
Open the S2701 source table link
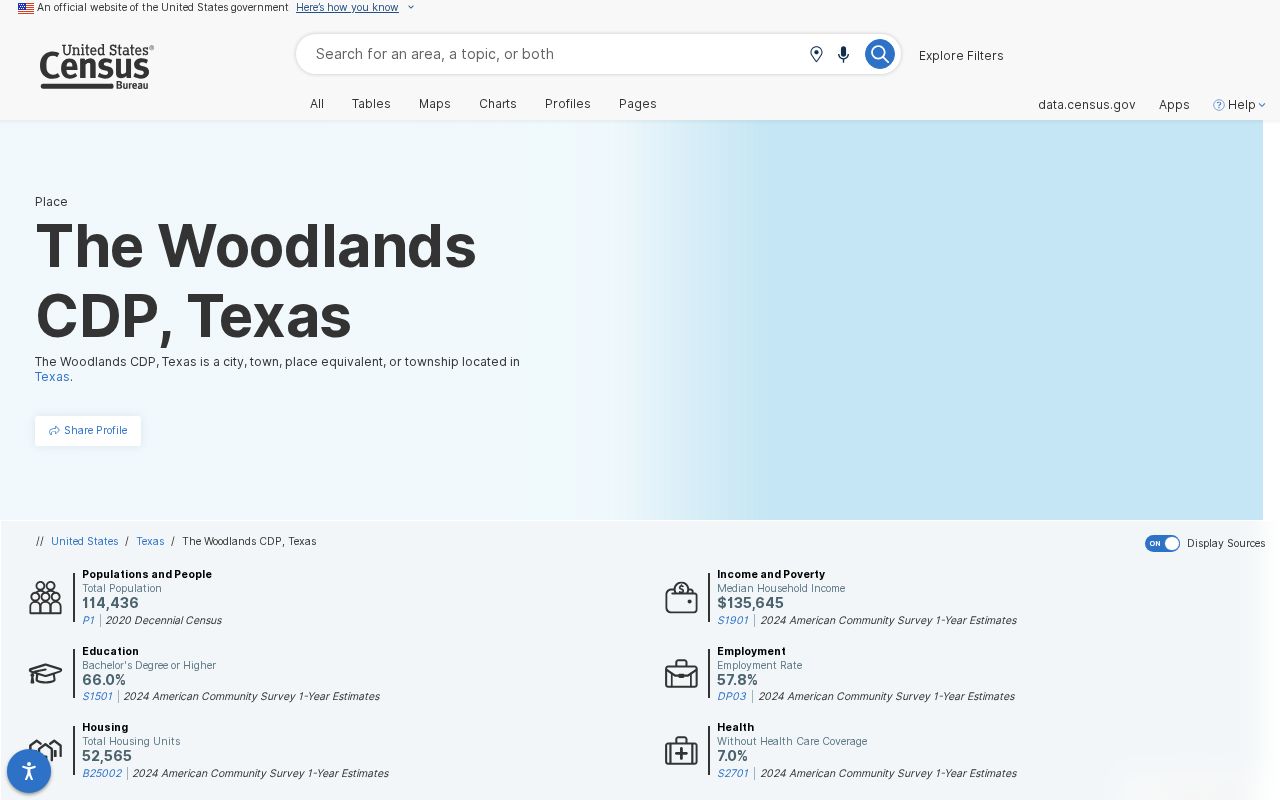(x=733, y=773)
